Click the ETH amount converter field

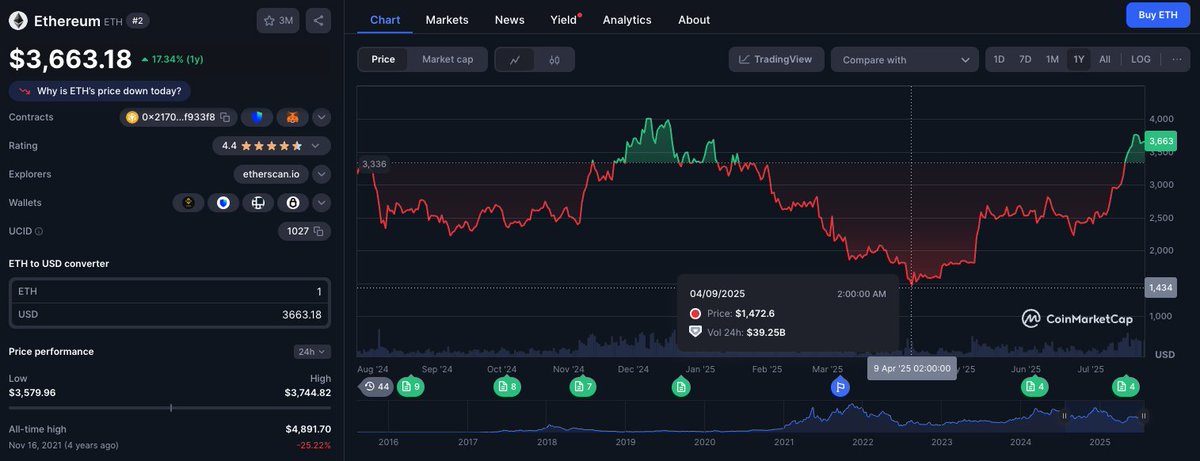(170, 291)
